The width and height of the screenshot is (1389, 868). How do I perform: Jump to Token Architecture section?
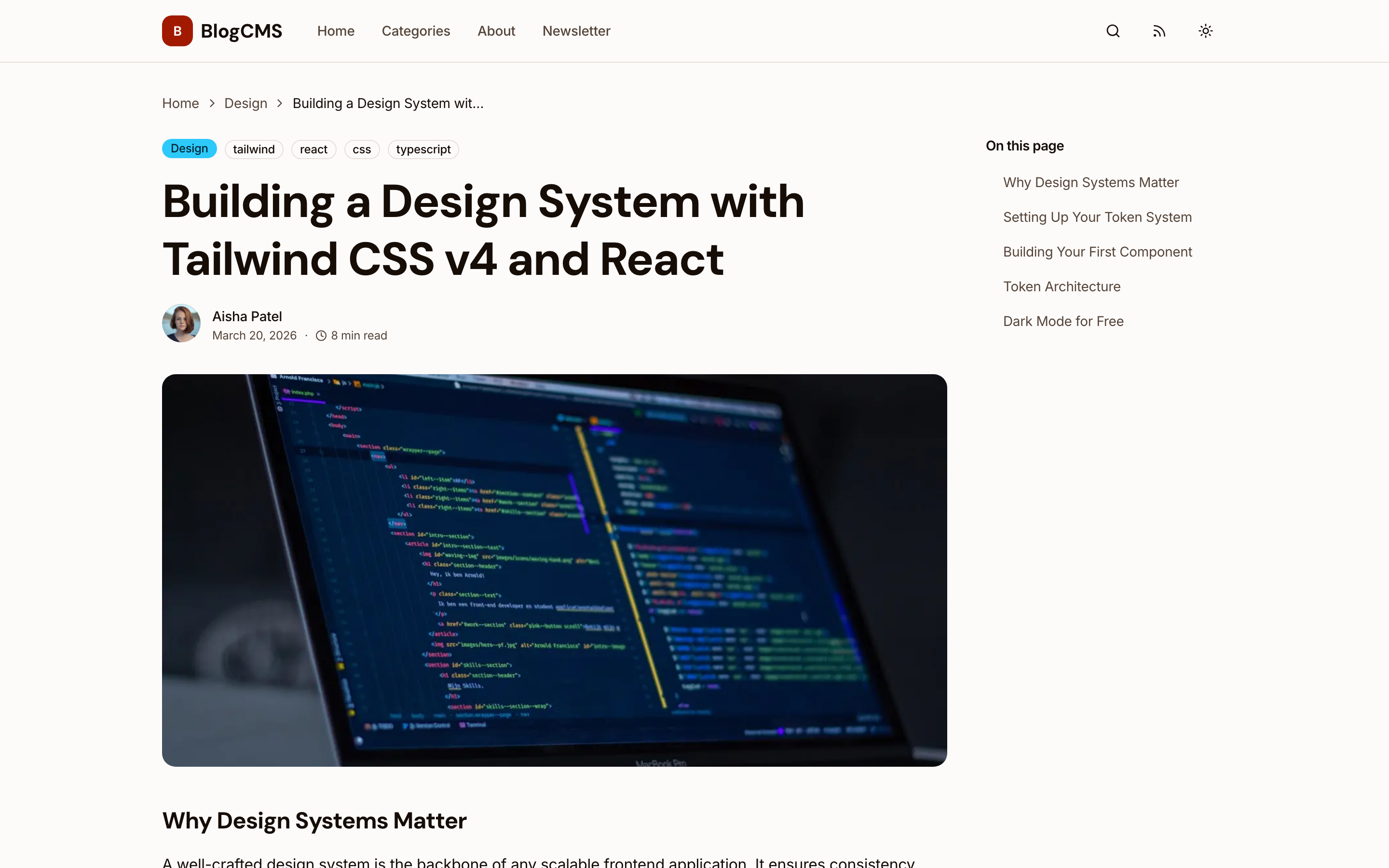click(1061, 286)
